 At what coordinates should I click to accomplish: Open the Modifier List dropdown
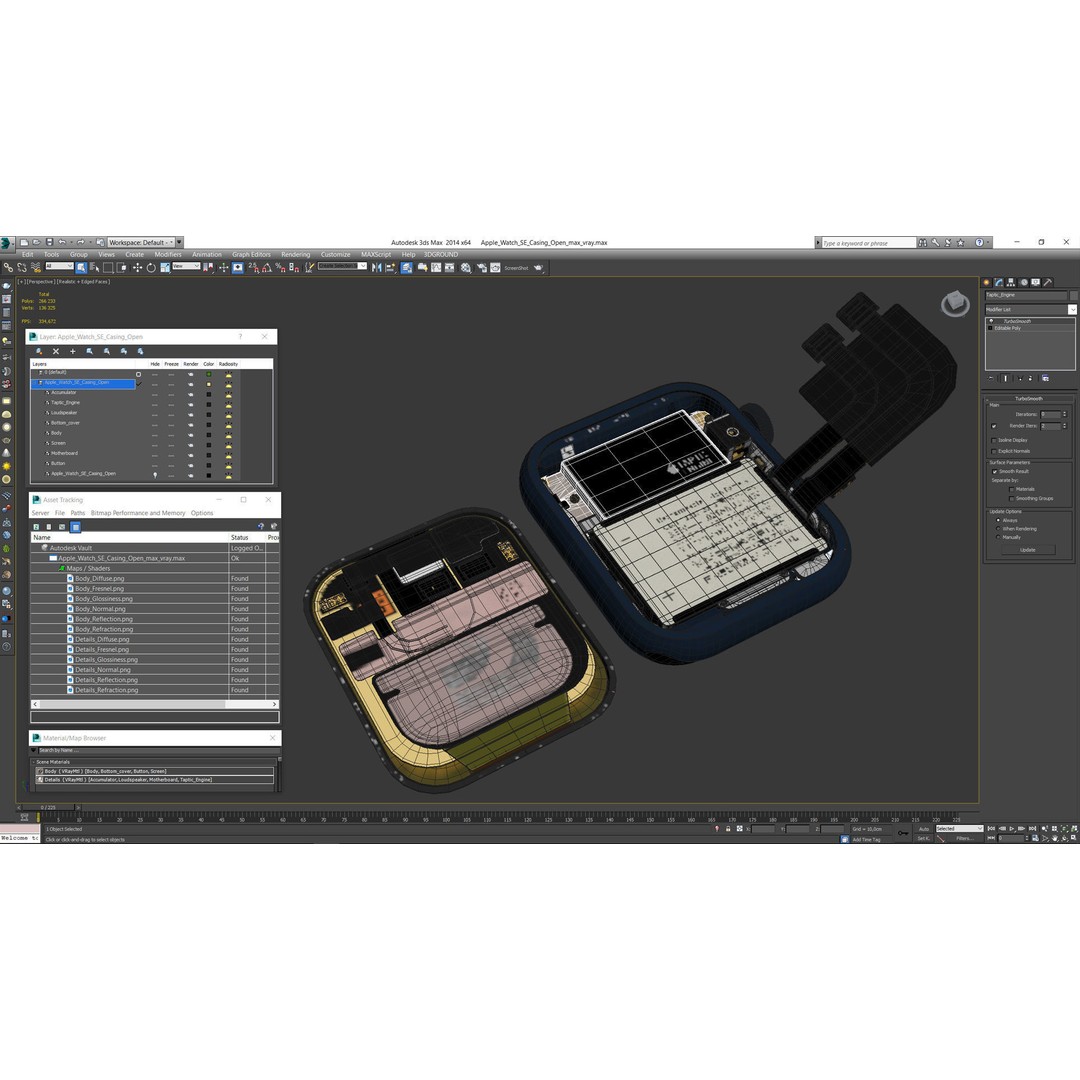[x=1031, y=310]
